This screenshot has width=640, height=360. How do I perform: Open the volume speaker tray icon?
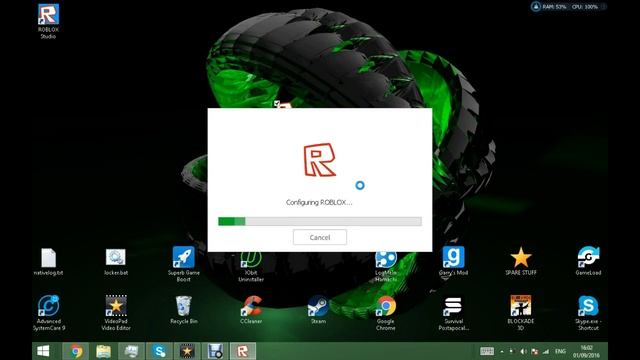[523, 351]
